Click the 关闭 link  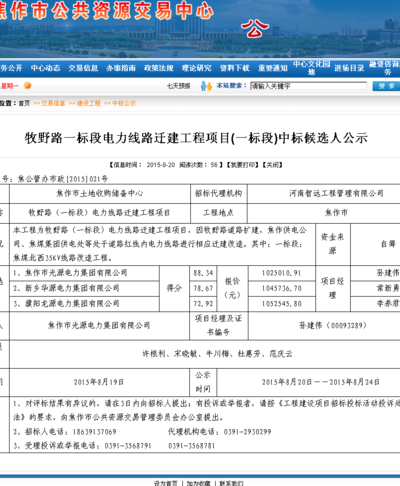272,165
